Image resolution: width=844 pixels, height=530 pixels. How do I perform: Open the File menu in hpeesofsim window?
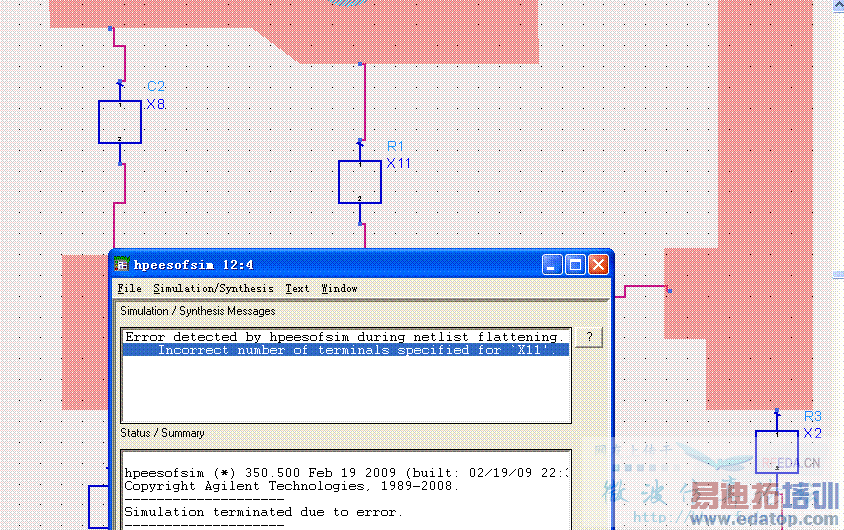[x=129, y=288]
